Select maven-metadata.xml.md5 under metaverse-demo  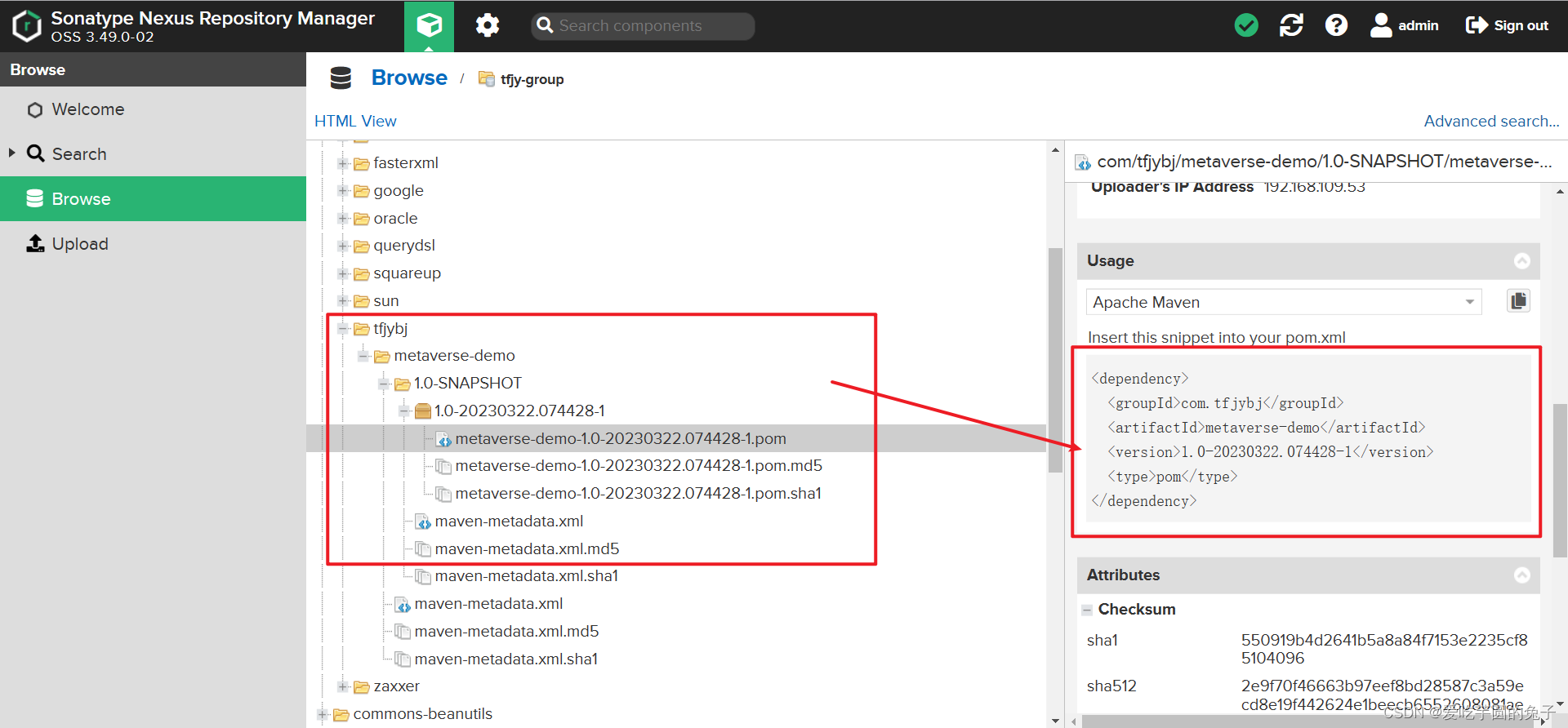point(506,632)
